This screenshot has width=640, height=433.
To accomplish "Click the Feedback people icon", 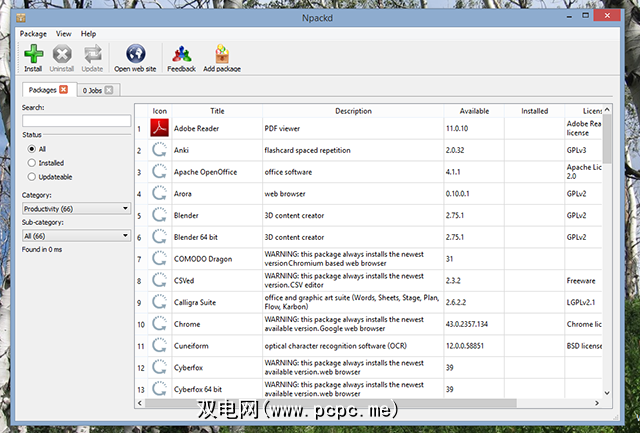I will 182,53.
